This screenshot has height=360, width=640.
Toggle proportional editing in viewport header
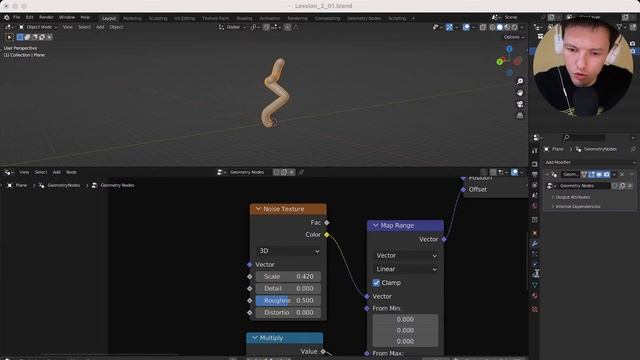point(288,27)
